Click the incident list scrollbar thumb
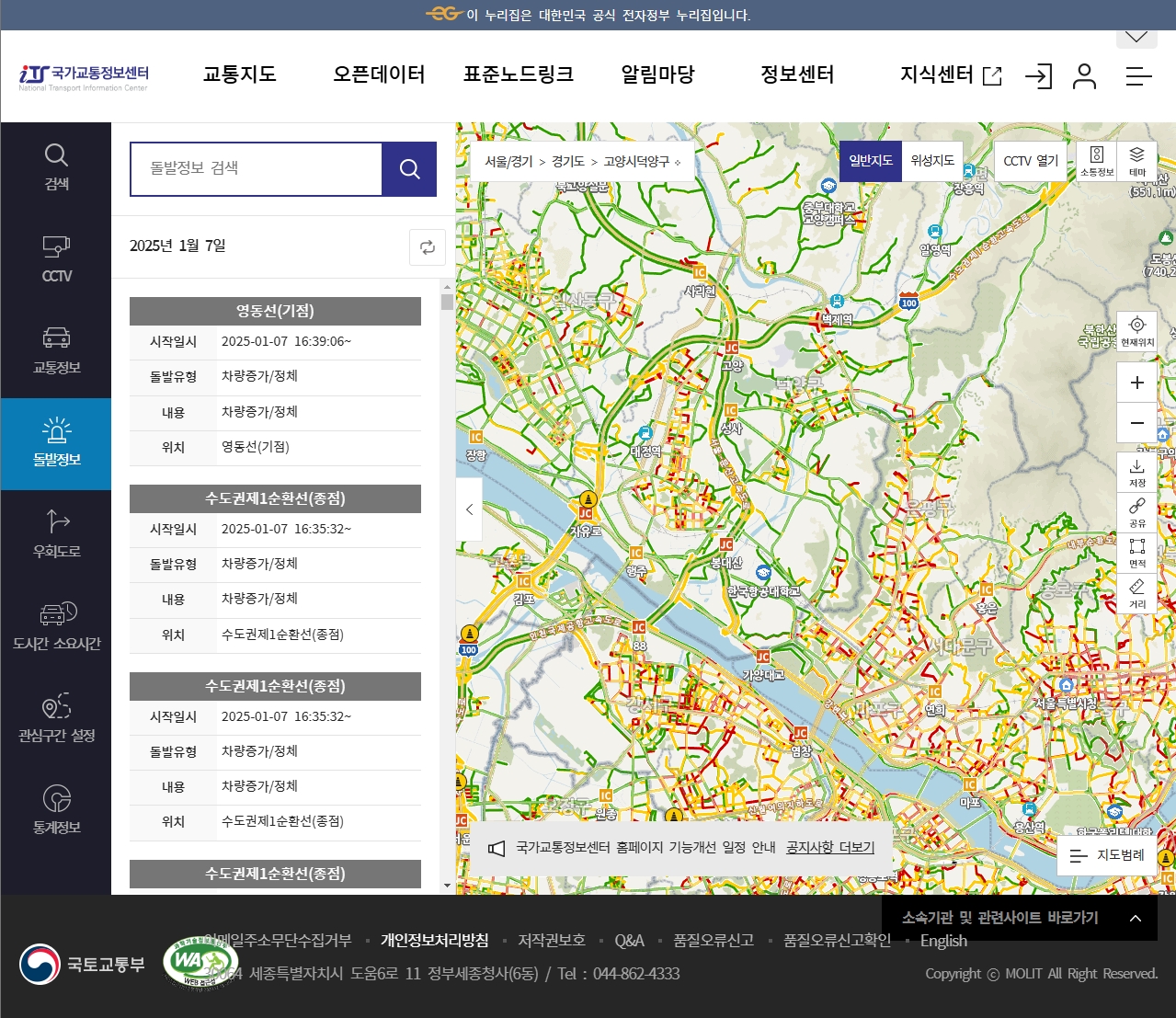1176x1018 pixels. pos(447,302)
